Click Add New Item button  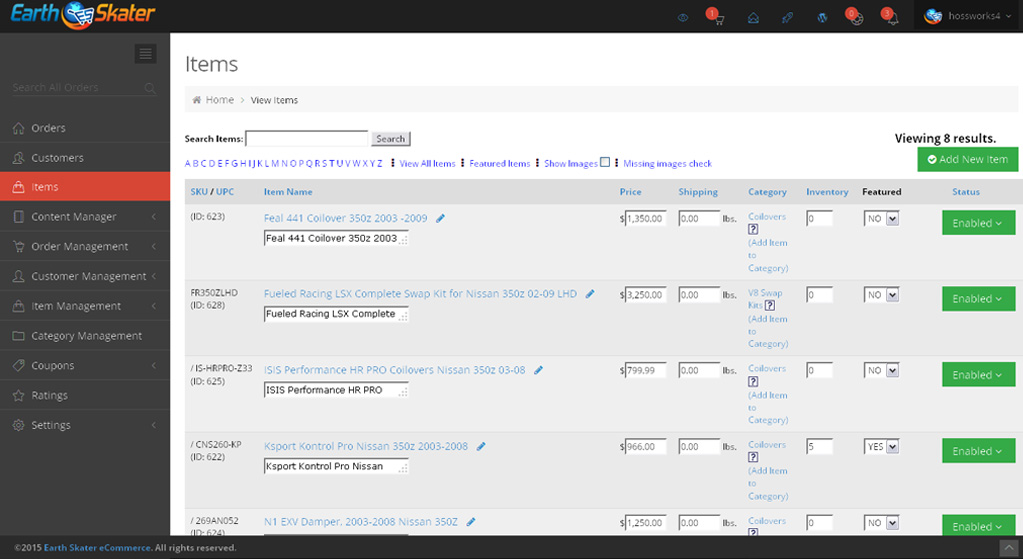968,159
